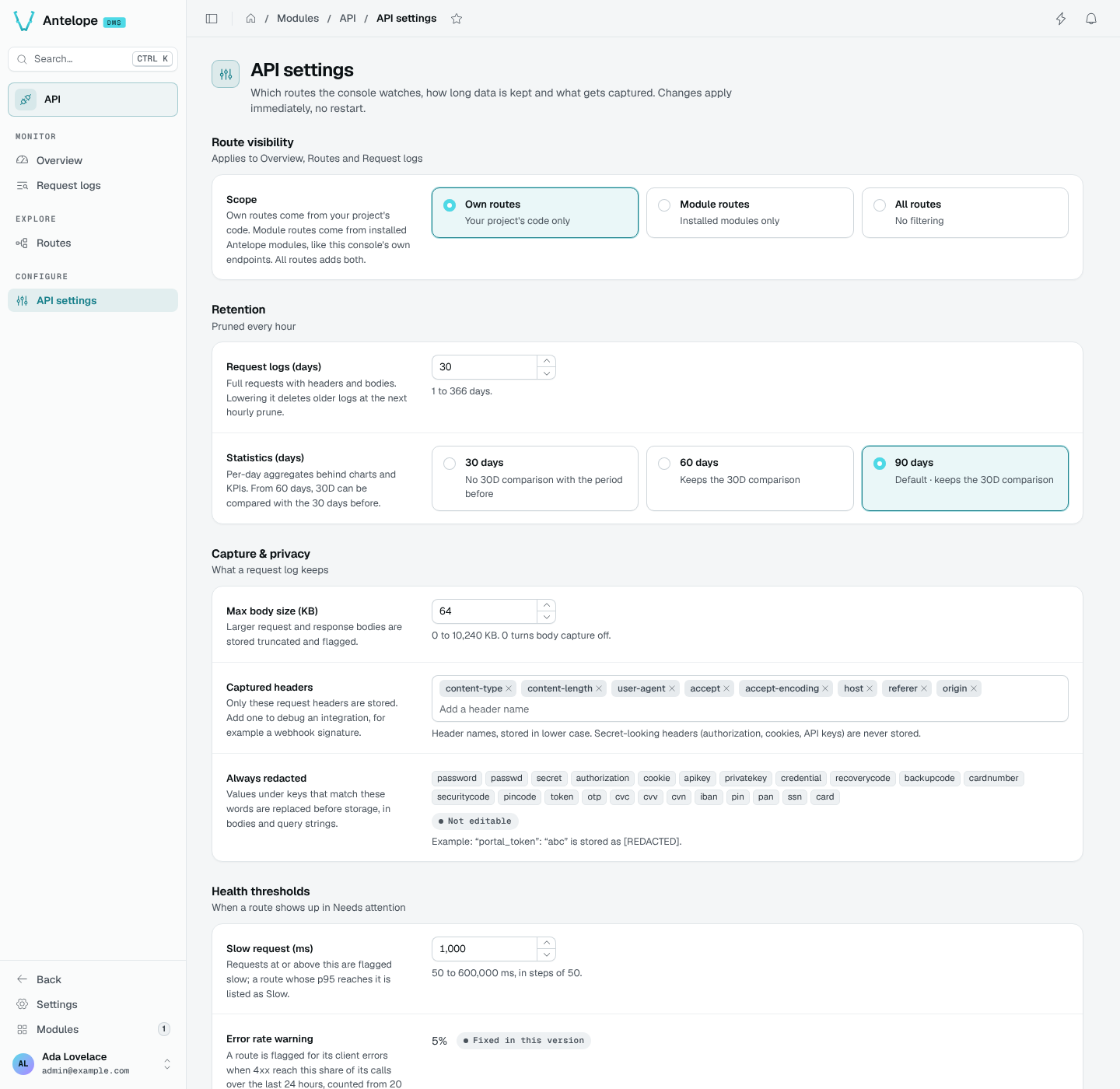Viewport: 1120px width, 1089px height.
Task: Open the notifications bell
Action: point(1091,19)
